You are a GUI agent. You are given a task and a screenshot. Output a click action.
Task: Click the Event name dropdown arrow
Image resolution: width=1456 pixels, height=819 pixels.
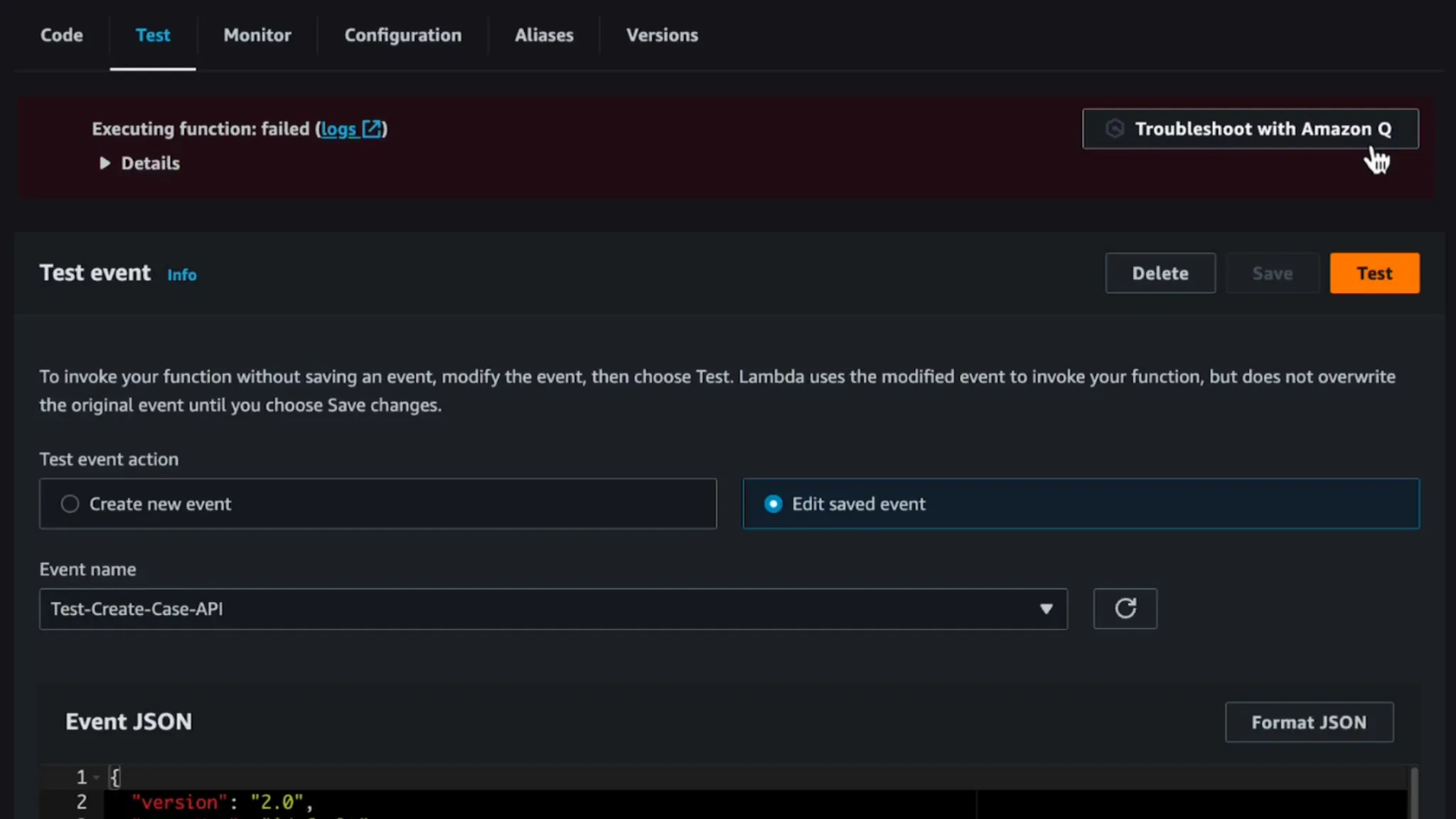pyautogui.click(x=1046, y=609)
